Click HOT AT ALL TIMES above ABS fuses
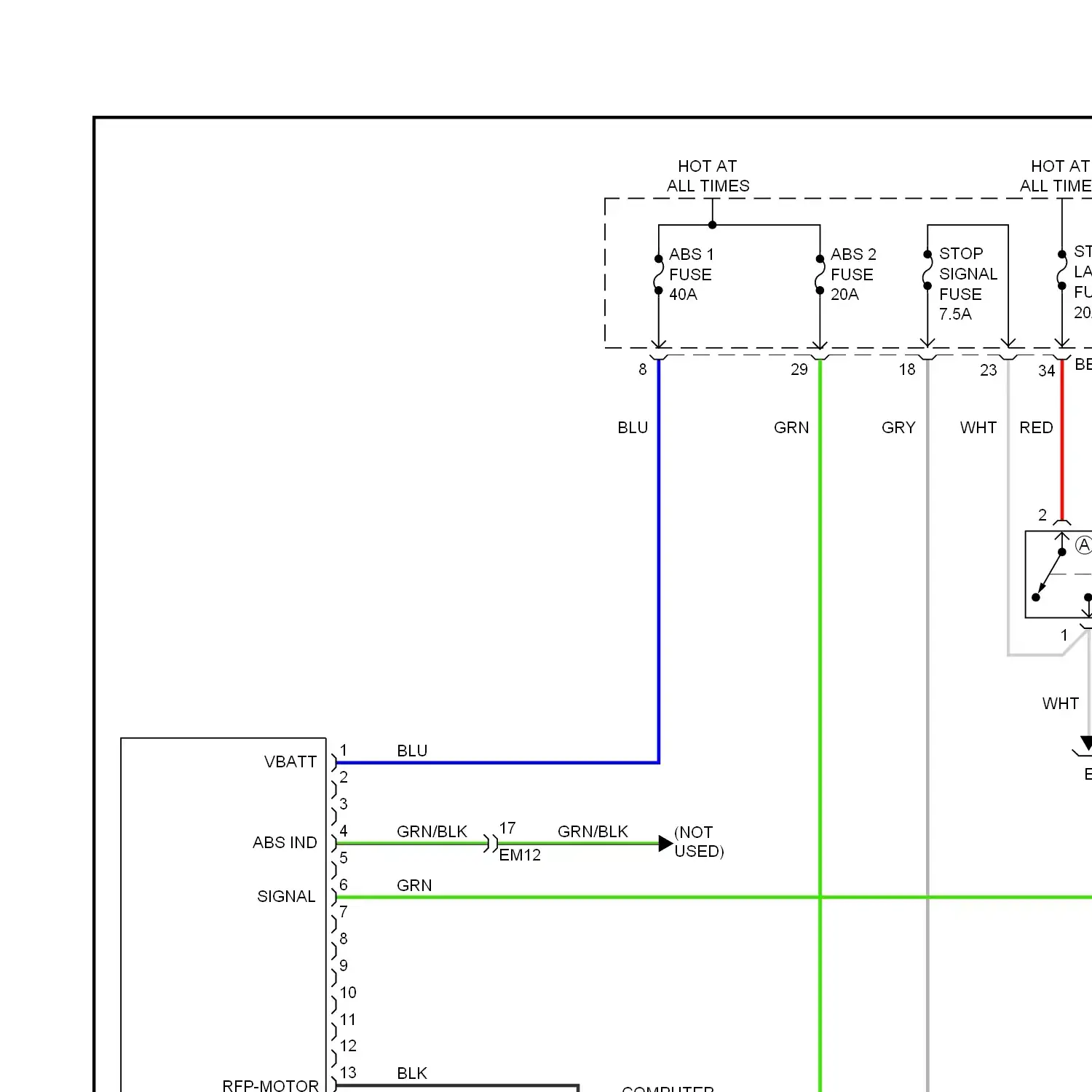This screenshot has height=1092, width=1092. pyautogui.click(x=708, y=176)
